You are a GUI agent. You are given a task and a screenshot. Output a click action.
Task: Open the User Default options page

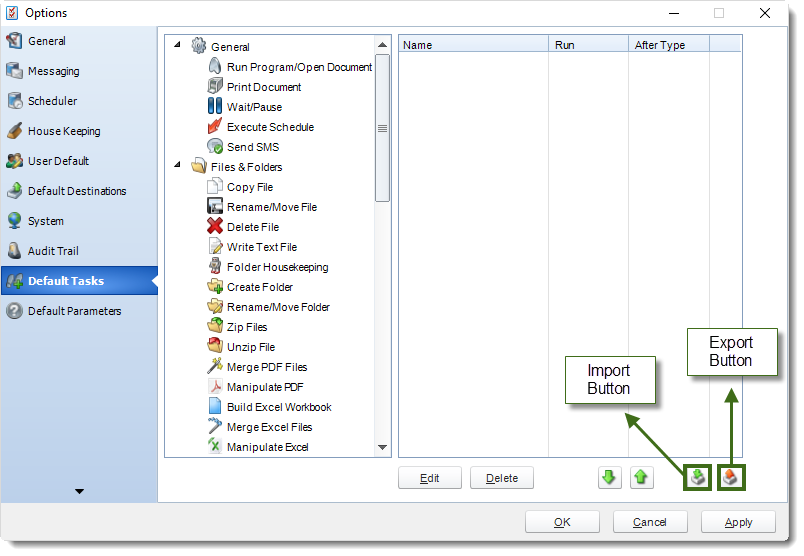click(79, 161)
